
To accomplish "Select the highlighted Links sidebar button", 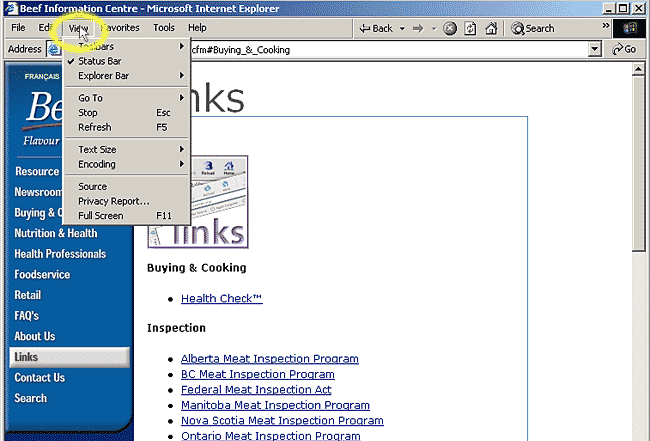I will point(70,357).
